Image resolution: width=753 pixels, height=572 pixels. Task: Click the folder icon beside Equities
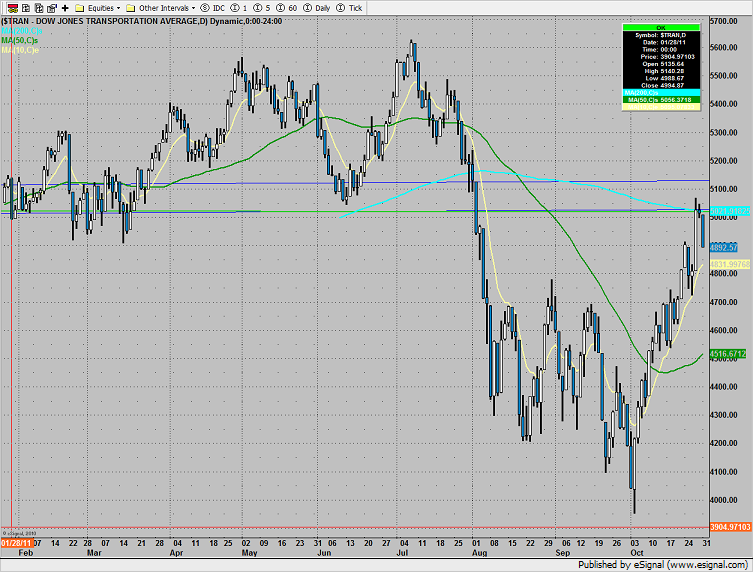click(x=80, y=8)
